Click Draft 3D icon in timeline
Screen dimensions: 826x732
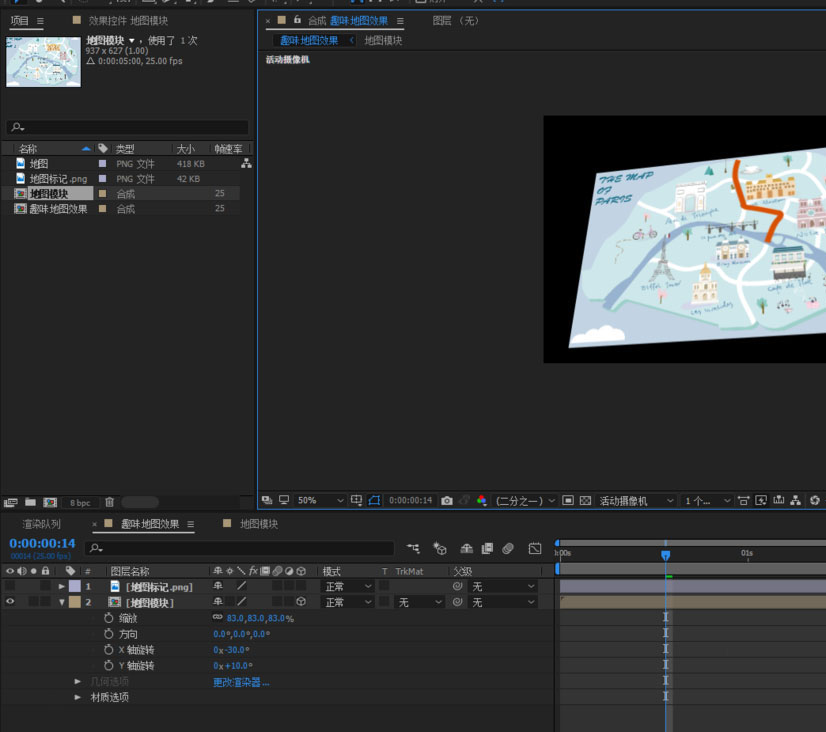point(439,548)
